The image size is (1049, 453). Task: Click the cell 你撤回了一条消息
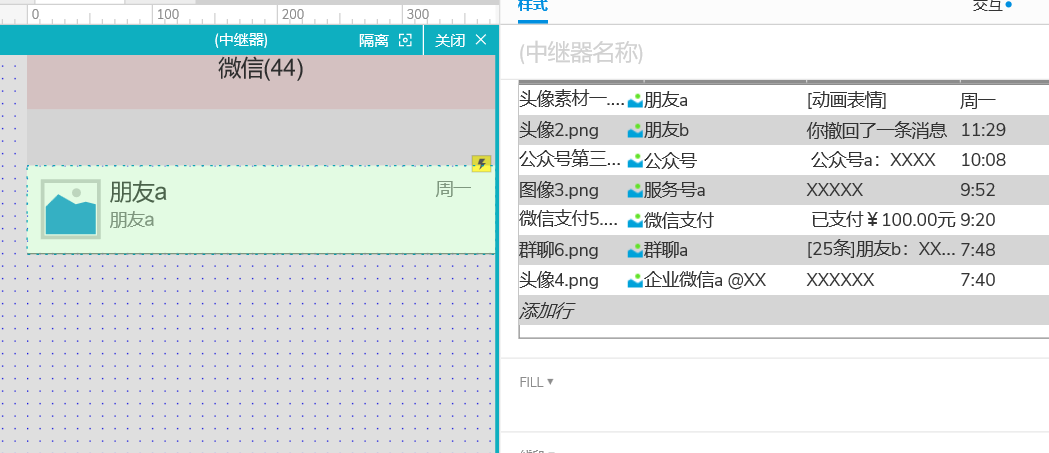[x=877, y=130]
